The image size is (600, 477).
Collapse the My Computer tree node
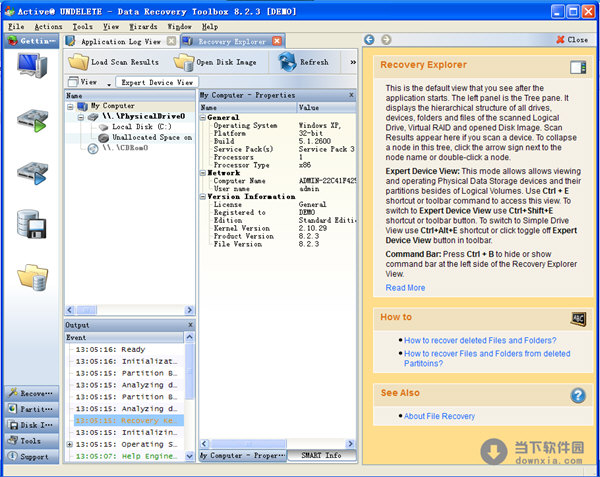70,106
